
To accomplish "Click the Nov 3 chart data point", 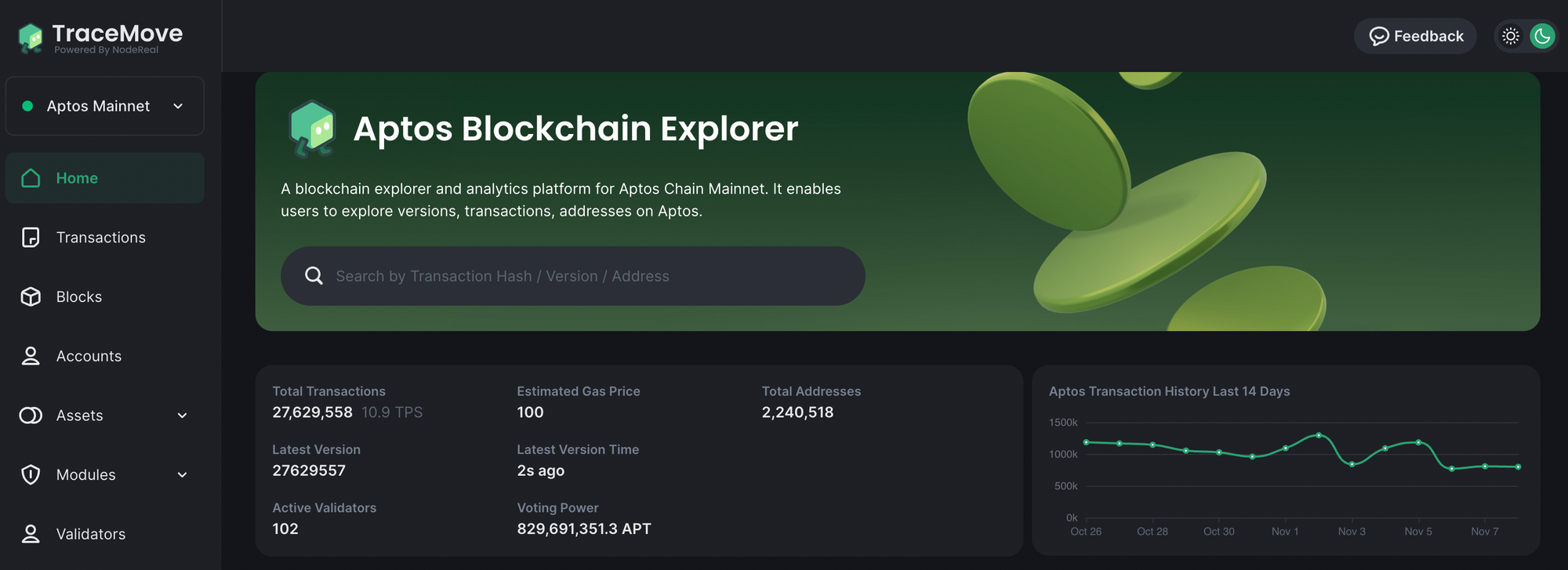I will 1352,464.
